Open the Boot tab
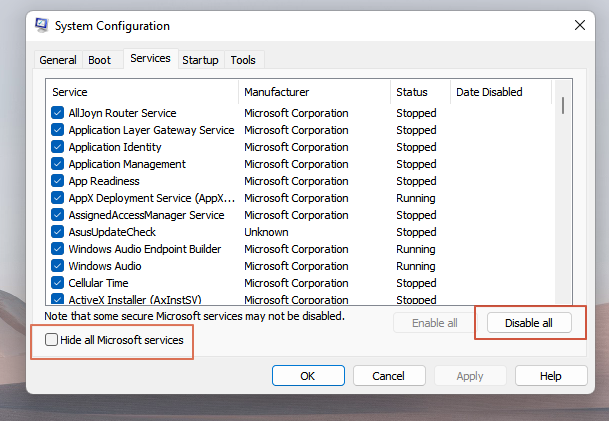The width and height of the screenshot is (609, 421). pyautogui.click(x=99, y=60)
